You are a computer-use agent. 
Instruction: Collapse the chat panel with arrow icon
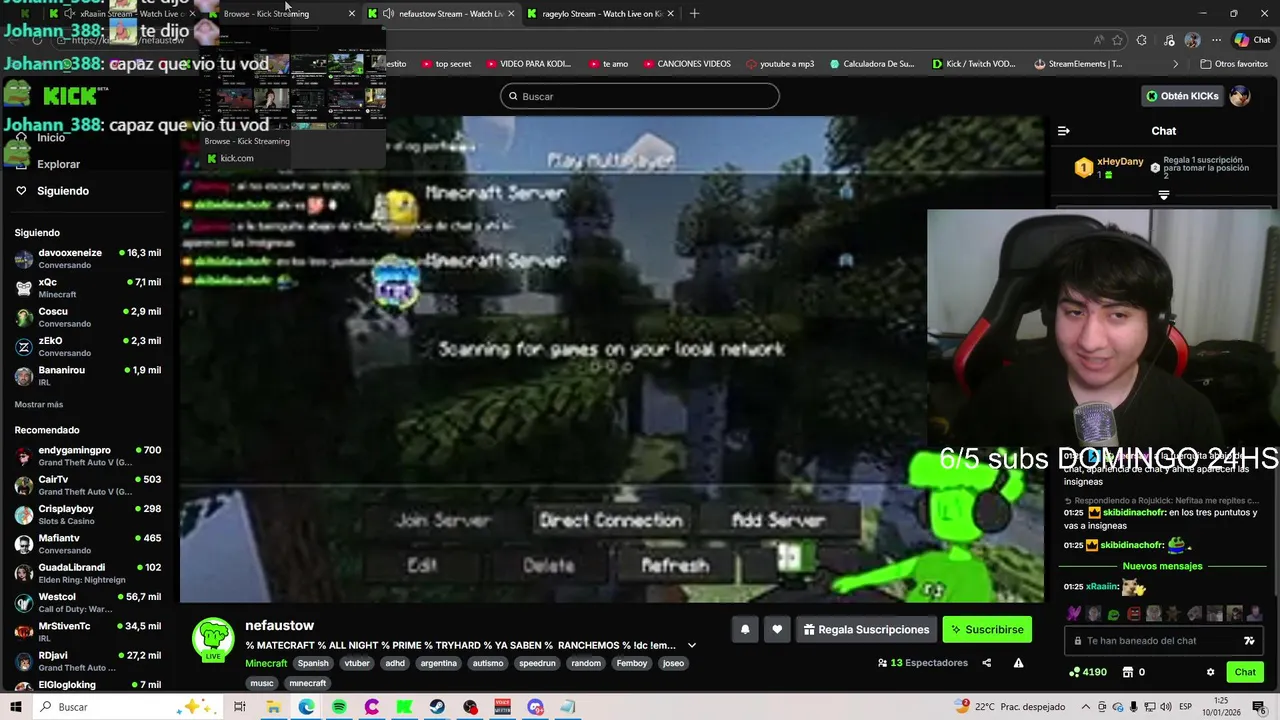pyautogui.click(x=1063, y=131)
